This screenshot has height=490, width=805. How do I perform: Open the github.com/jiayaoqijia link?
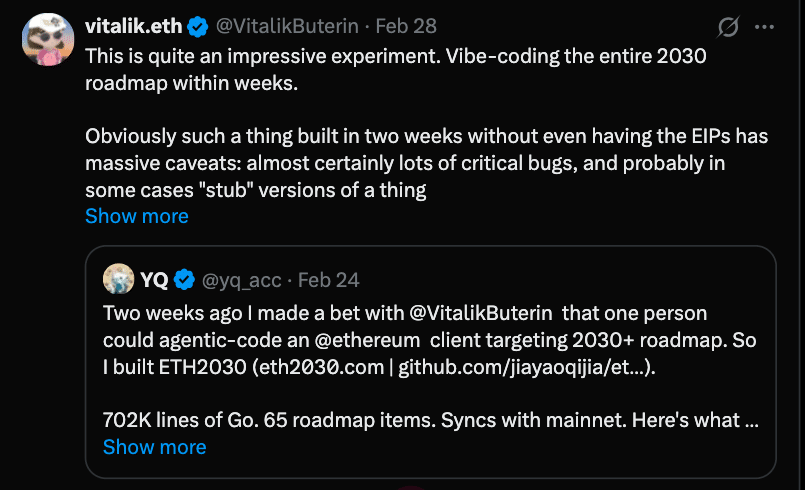(522, 367)
